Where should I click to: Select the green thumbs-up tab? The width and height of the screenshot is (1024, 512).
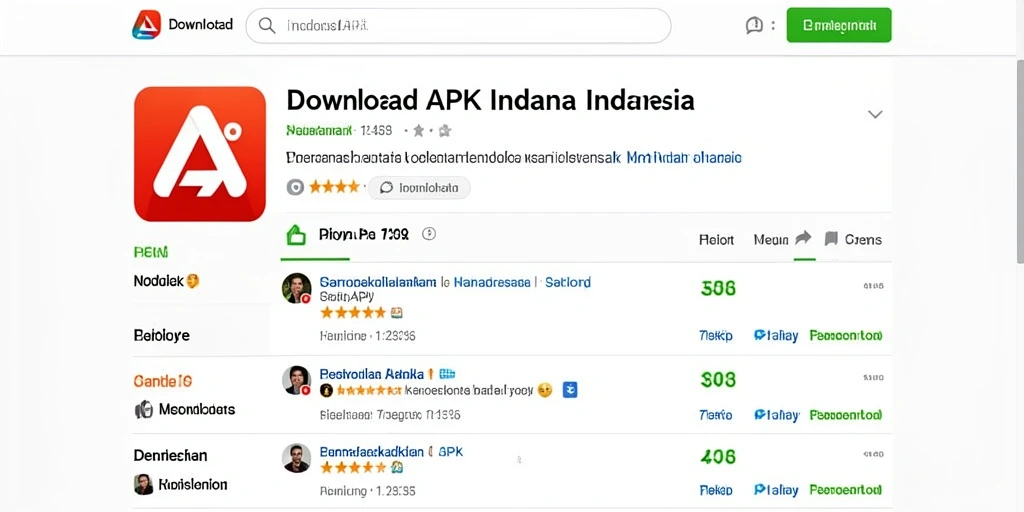[296, 234]
